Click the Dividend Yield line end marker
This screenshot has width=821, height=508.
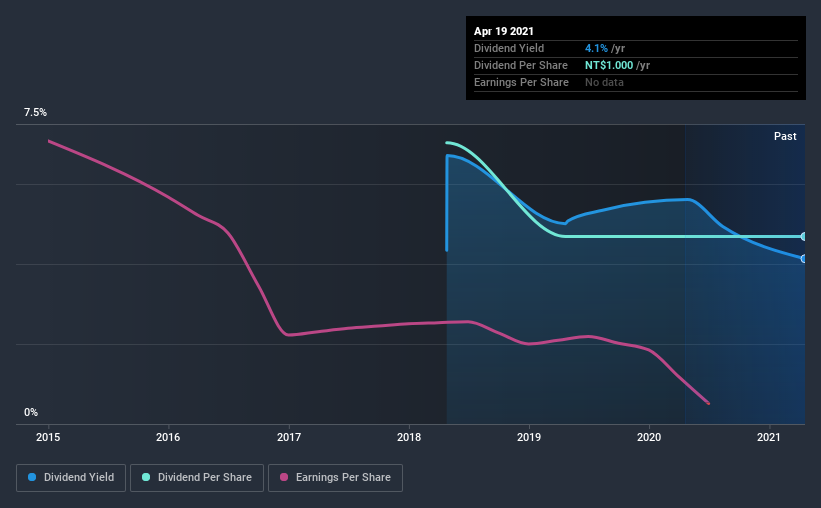coord(803,259)
